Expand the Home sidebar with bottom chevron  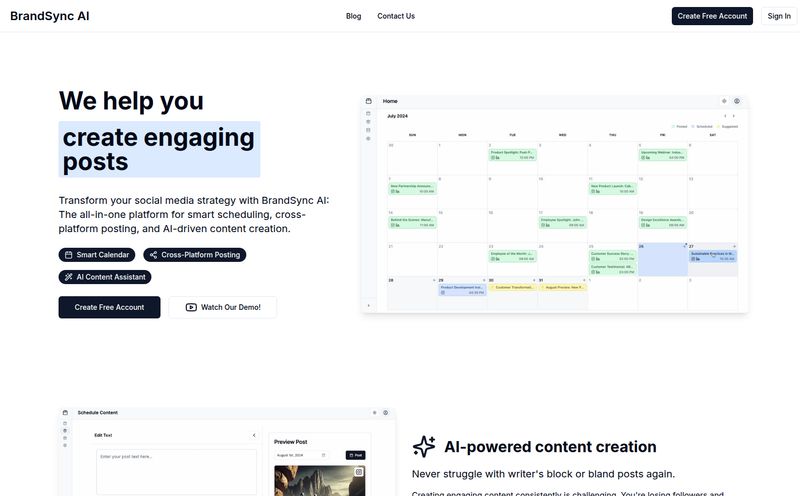click(368, 306)
